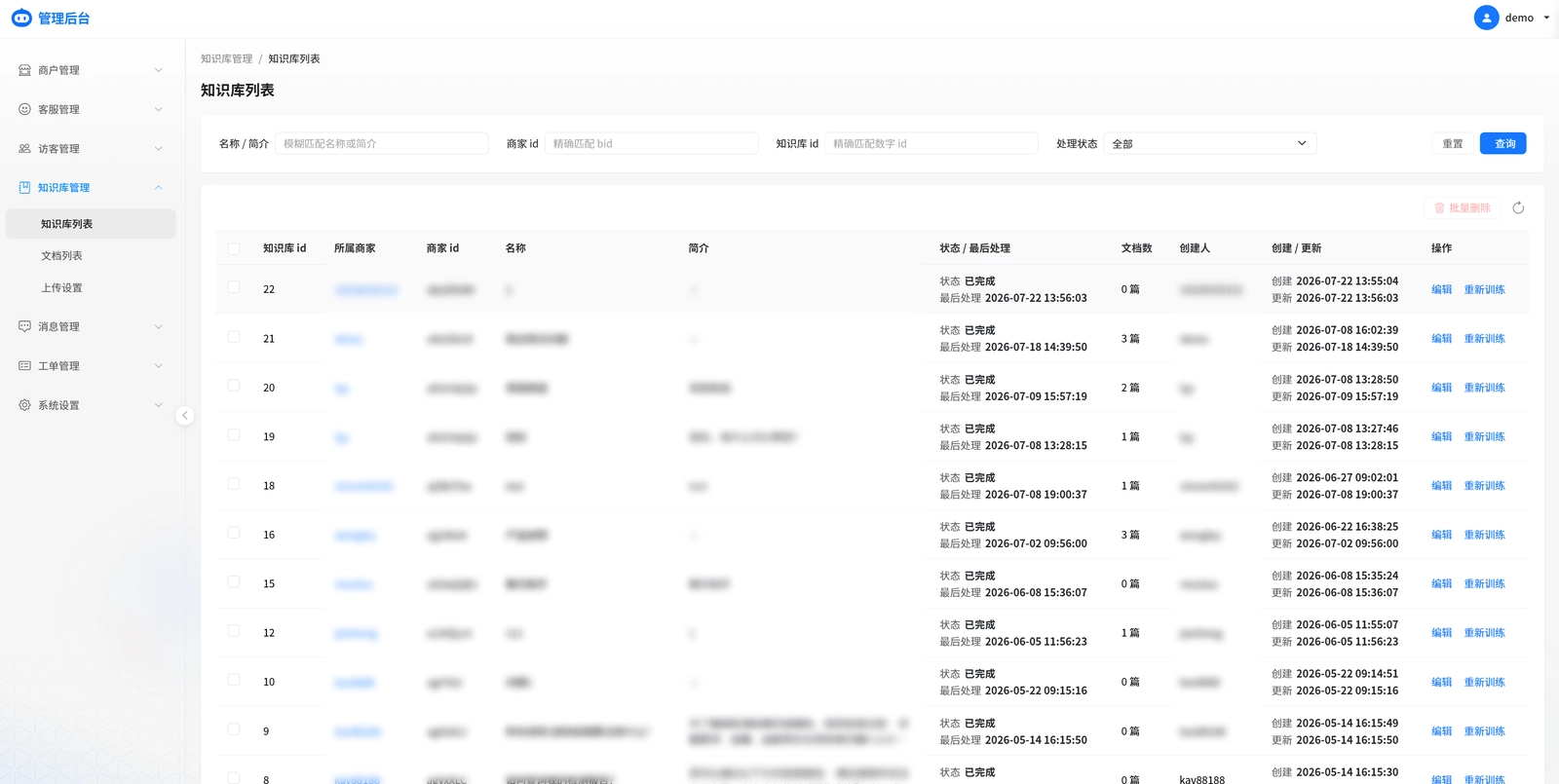This screenshot has width=1559, height=784.
Task: Open the demo user dropdown arrow
Action: (1546, 18)
